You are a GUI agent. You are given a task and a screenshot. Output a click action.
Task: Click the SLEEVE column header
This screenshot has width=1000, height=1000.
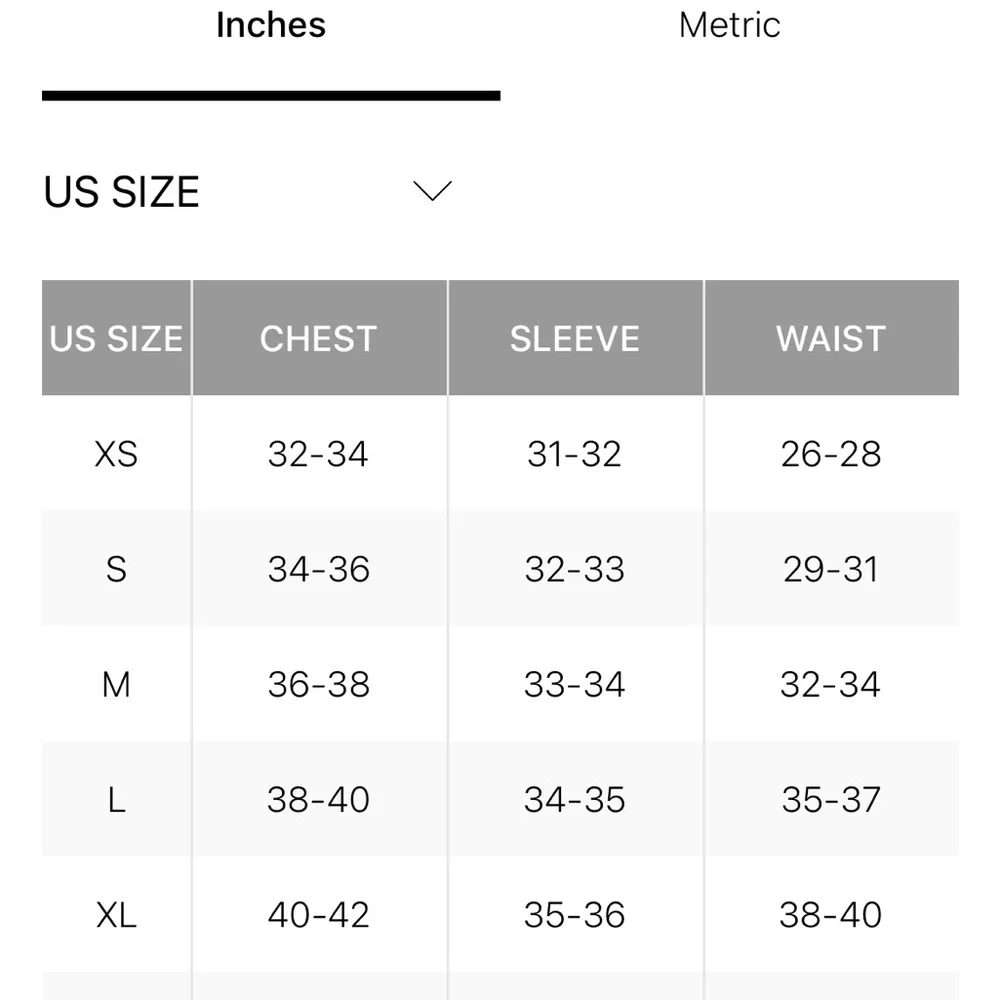click(x=575, y=339)
